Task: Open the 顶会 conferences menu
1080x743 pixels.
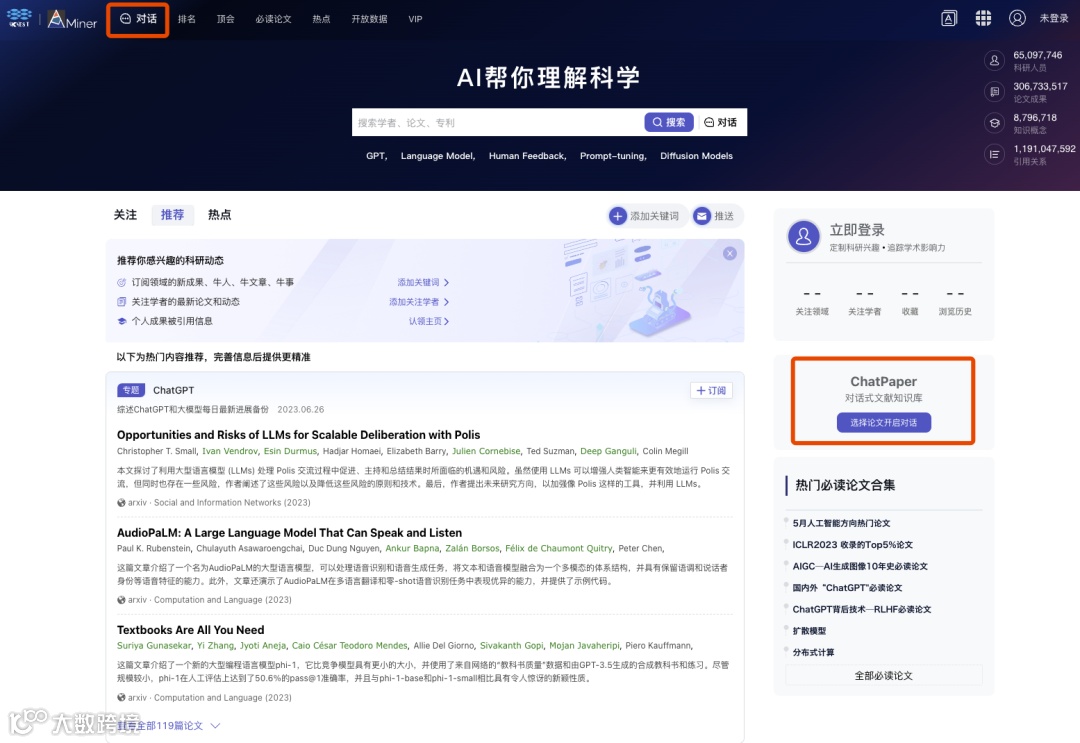Action: [225, 19]
